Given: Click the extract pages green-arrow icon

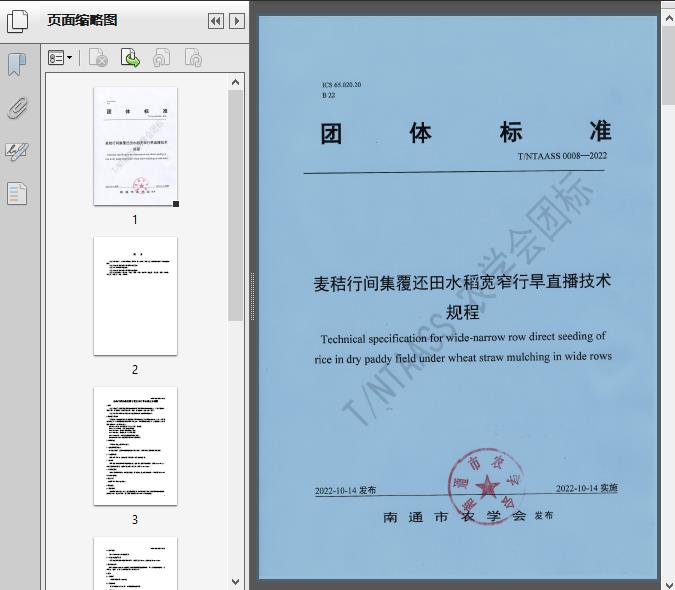Looking at the screenshot, I should [130, 58].
